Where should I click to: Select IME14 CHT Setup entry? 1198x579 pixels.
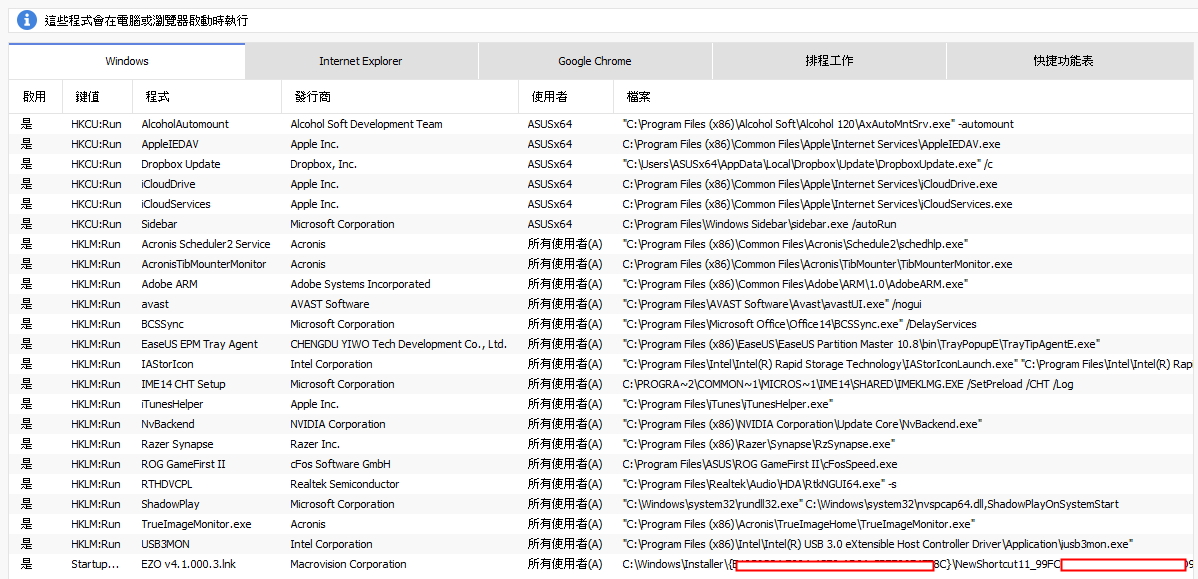click(183, 384)
